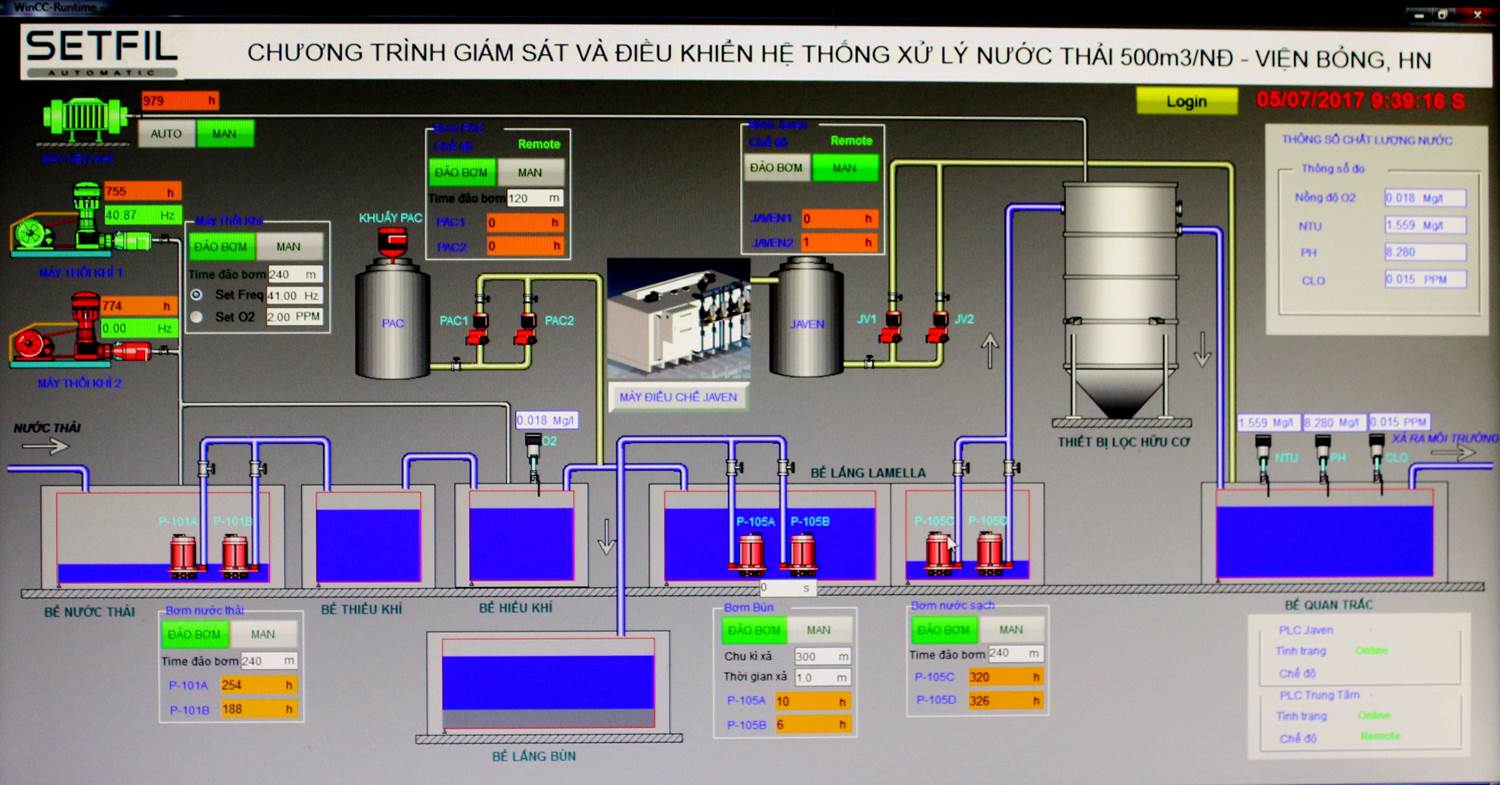Click the JV2 javen dosing pump icon

click(938, 324)
